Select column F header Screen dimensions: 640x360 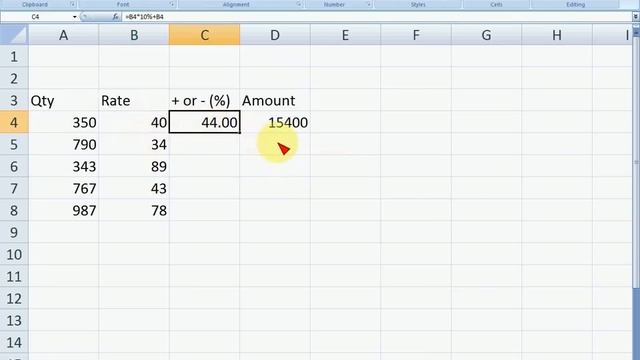pyautogui.click(x=416, y=35)
